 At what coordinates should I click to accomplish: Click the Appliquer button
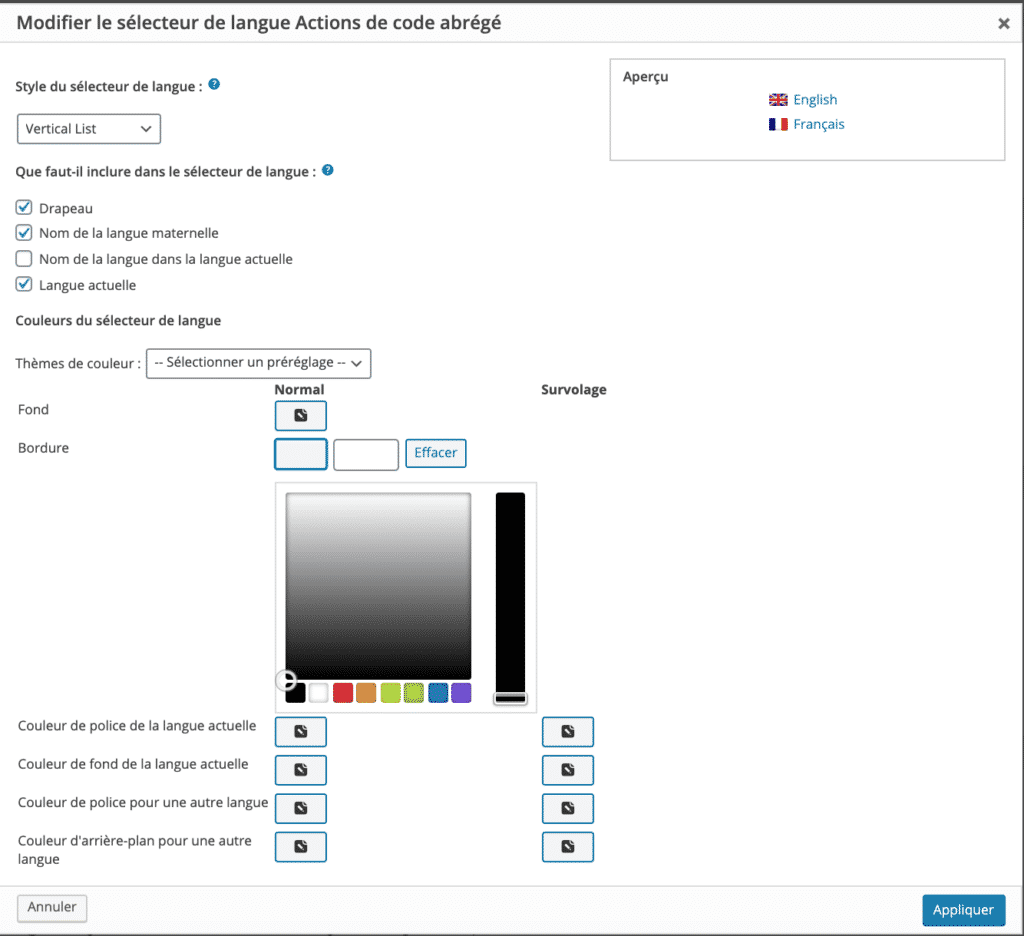[963, 910]
